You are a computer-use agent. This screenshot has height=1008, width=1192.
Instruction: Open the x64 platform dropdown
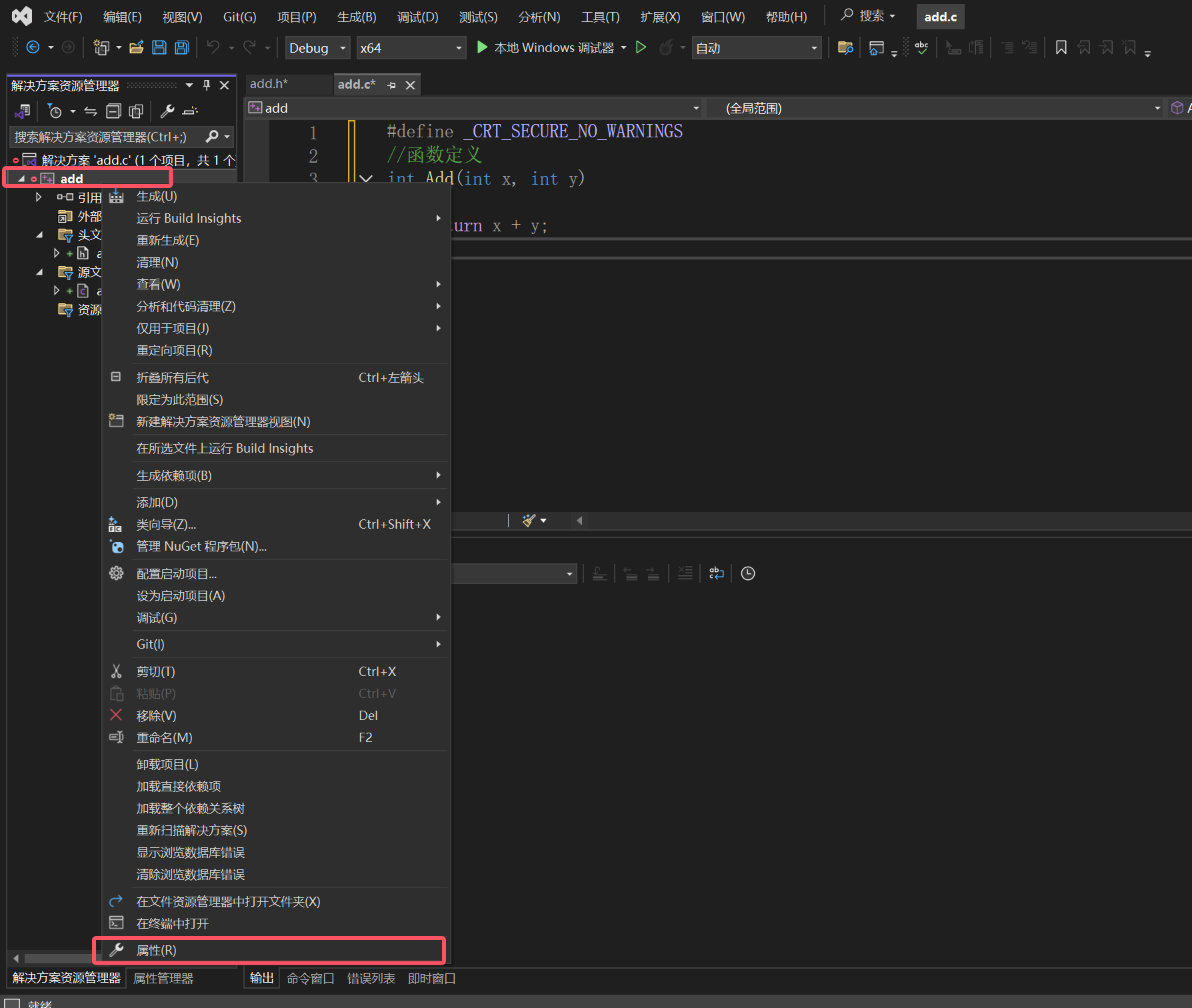[410, 48]
